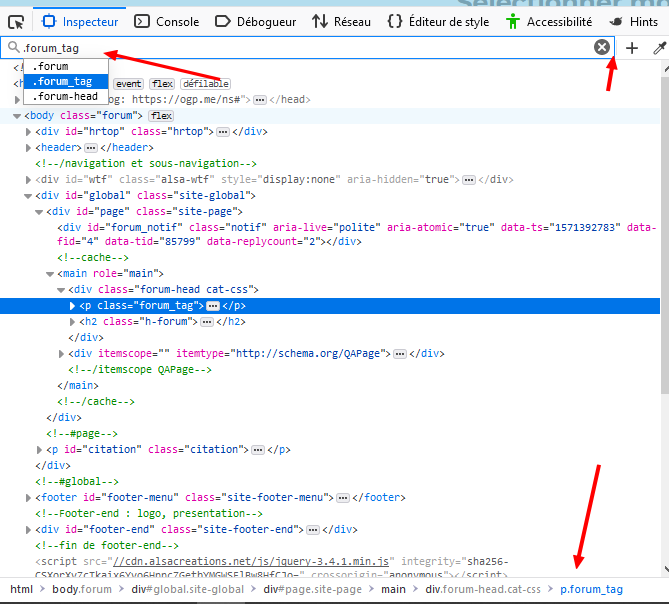The height and width of the screenshot is (604, 669).
Task: Click the défilable badge
Action: tap(205, 84)
